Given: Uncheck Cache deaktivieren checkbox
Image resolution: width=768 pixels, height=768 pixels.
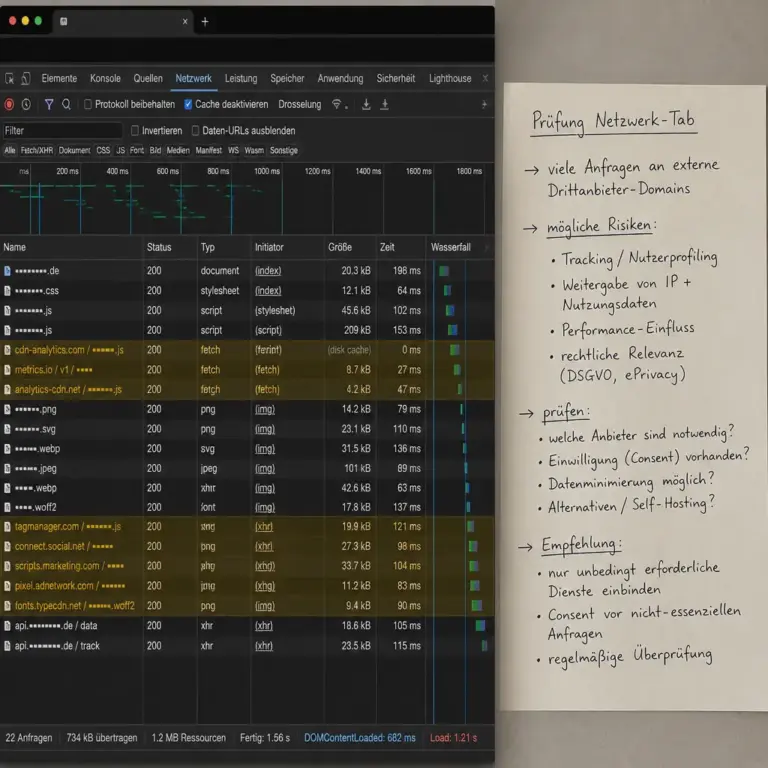Looking at the screenshot, I should (x=188, y=104).
